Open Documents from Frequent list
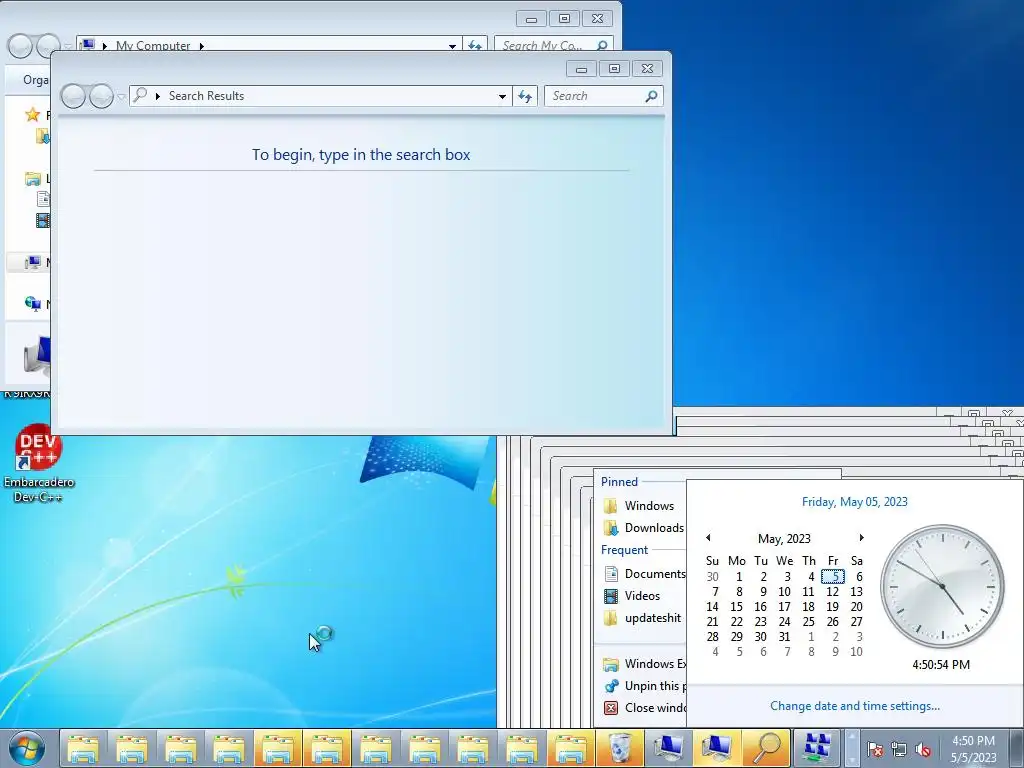This screenshot has height=768, width=1024. click(643, 573)
